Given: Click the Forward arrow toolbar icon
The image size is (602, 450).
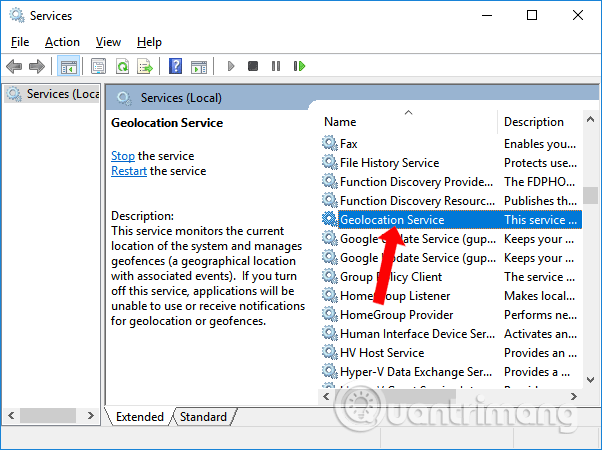Looking at the screenshot, I should pyautogui.click(x=37, y=66).
